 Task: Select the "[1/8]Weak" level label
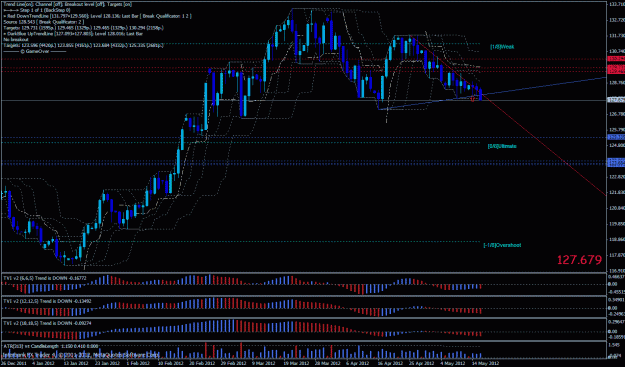[502, 47]
